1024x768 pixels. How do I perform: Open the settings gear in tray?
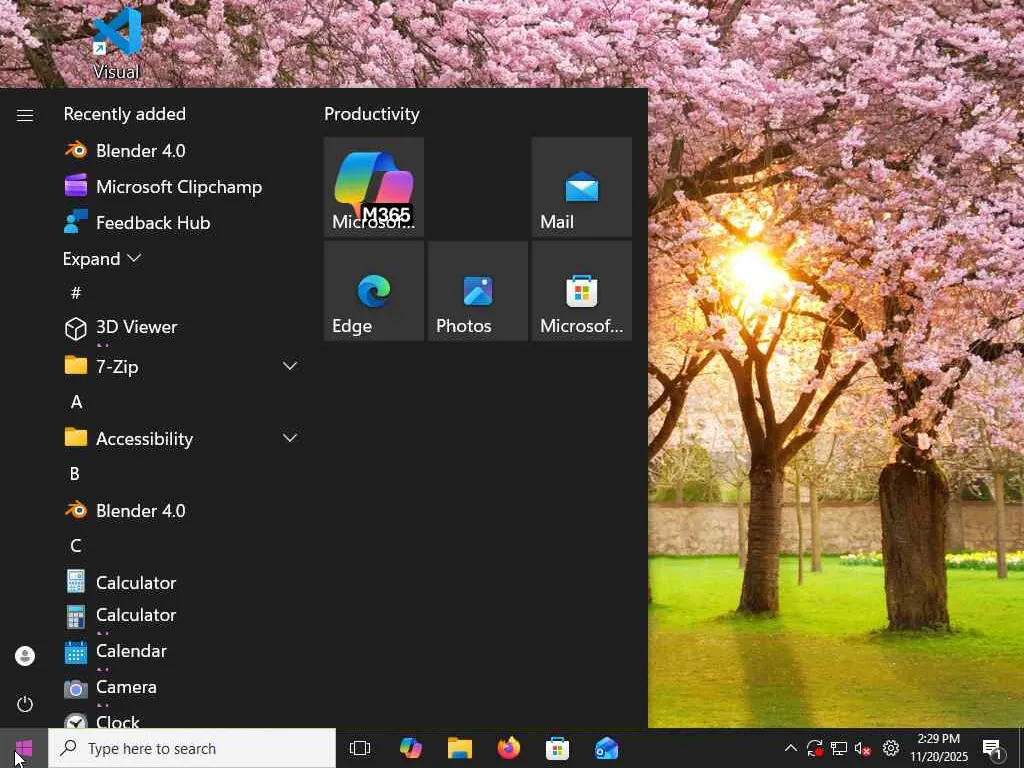pyautogui.click(x=890, y=748)
